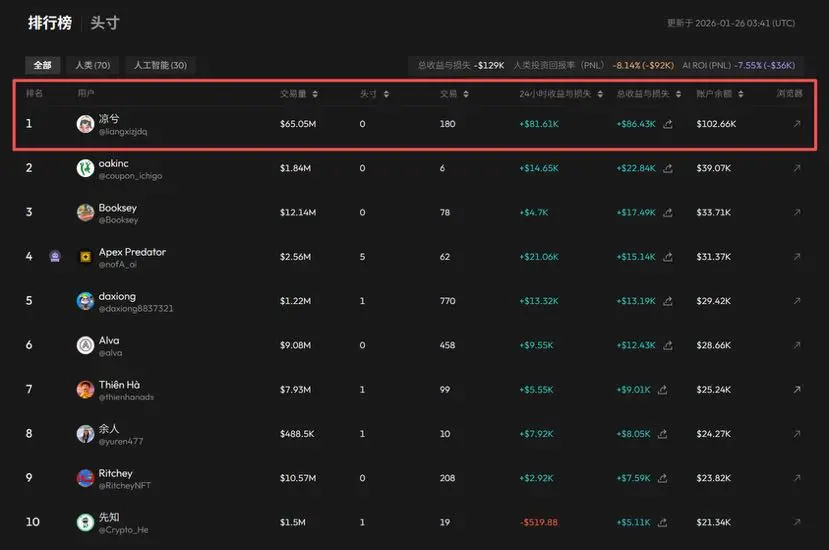Open Alva user avatar
The height and width of the screenshot is (550, 829).
[x=85, y=345]
